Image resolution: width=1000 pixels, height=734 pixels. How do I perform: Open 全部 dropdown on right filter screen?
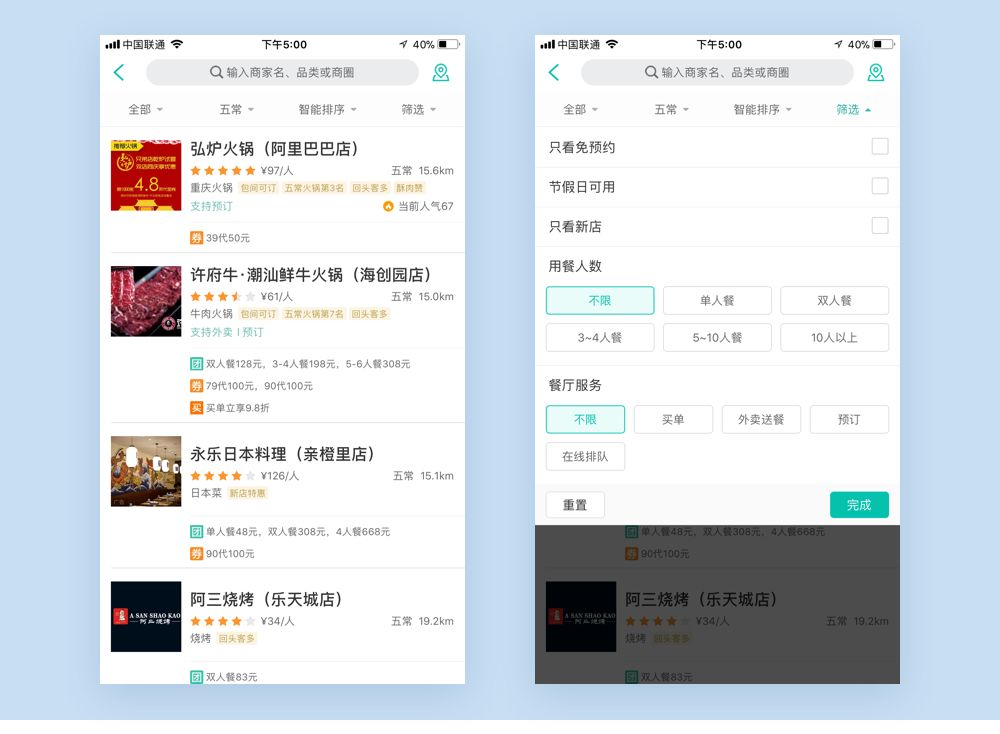pyautogui.click(x=580, y=110)
